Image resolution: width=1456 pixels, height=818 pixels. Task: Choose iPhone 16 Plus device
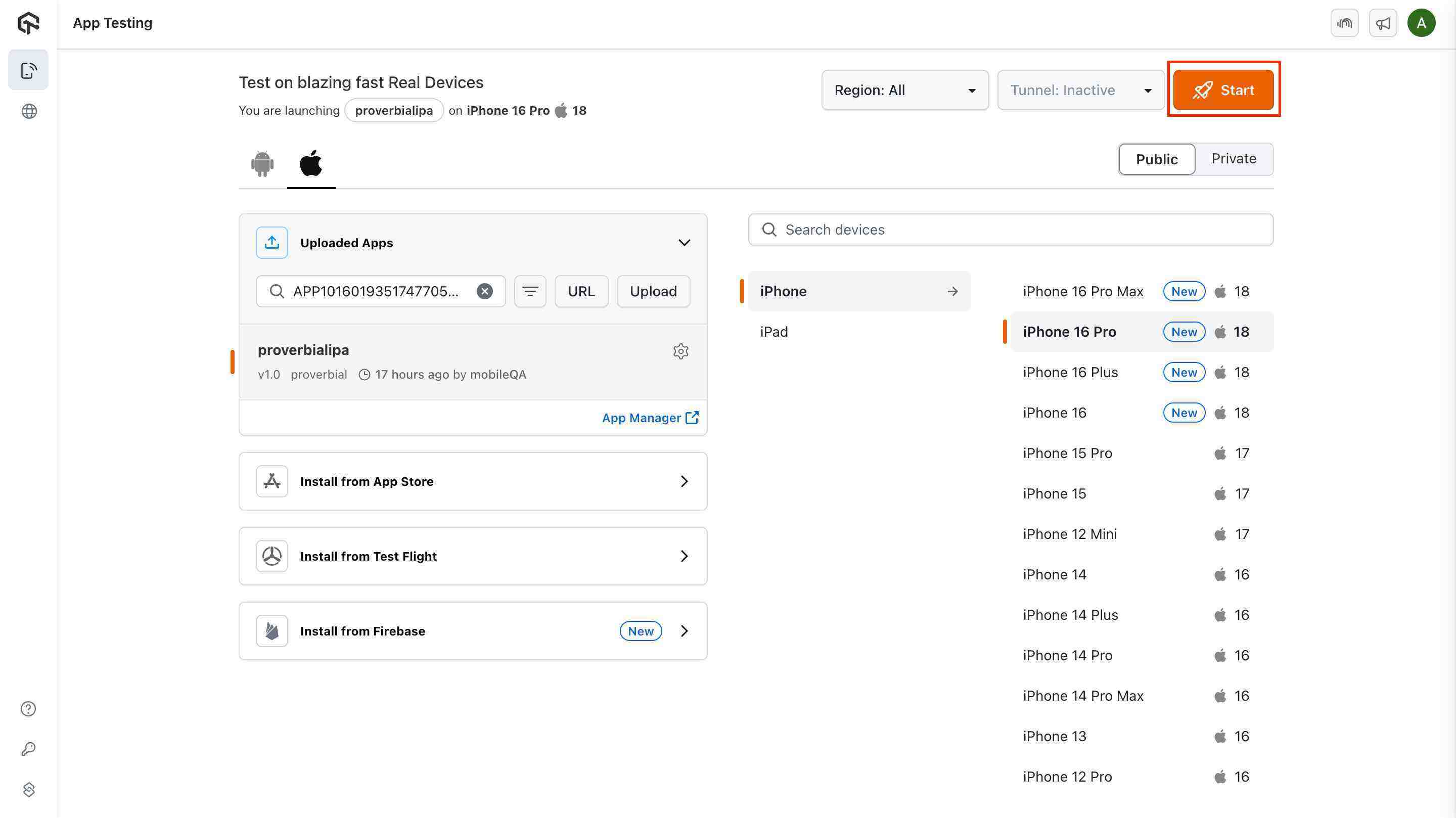point(1142,372)
